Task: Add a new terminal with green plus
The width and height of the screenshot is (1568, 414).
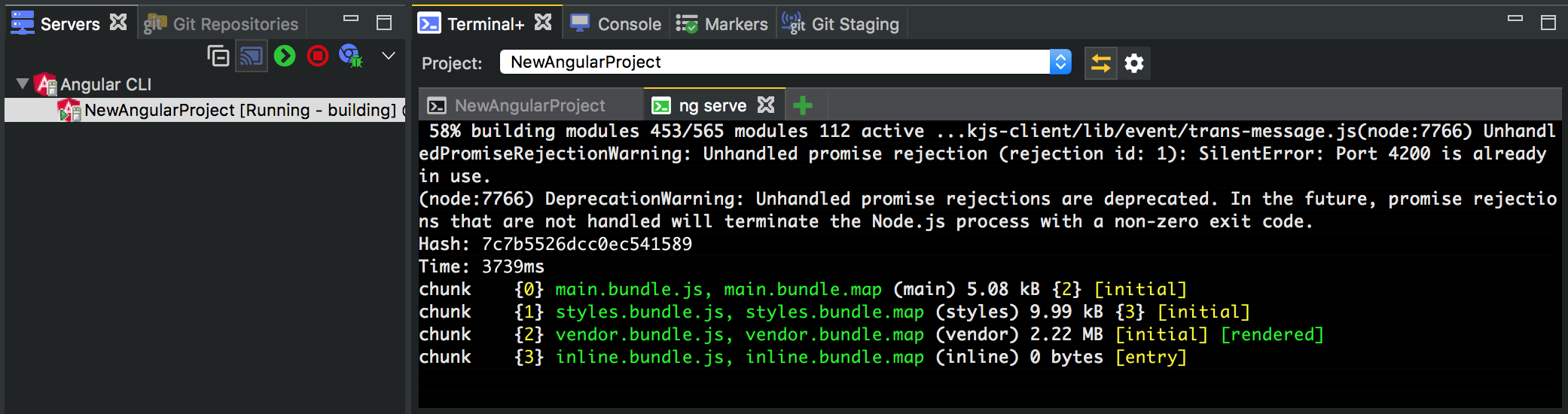Action: click(x=803, y=105)
